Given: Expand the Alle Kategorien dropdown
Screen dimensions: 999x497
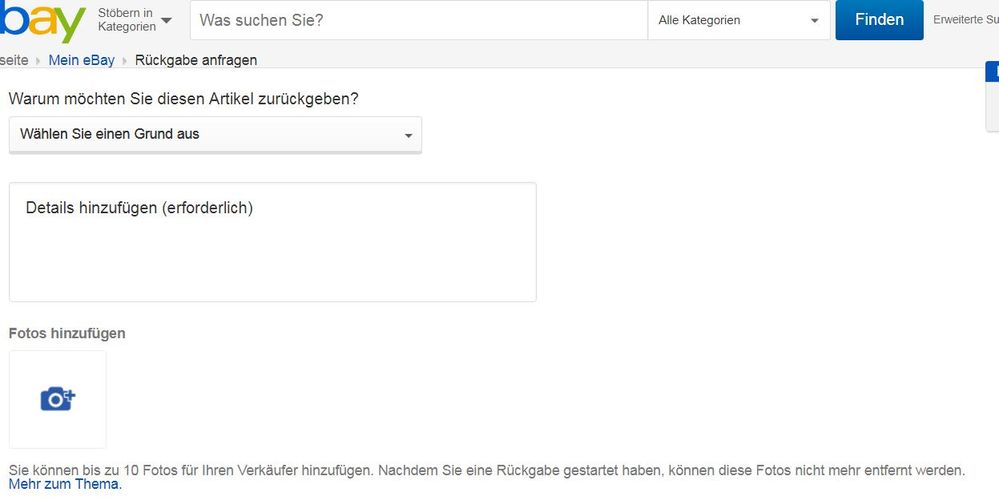Looking at the screenshot, I should click(738, 20).
